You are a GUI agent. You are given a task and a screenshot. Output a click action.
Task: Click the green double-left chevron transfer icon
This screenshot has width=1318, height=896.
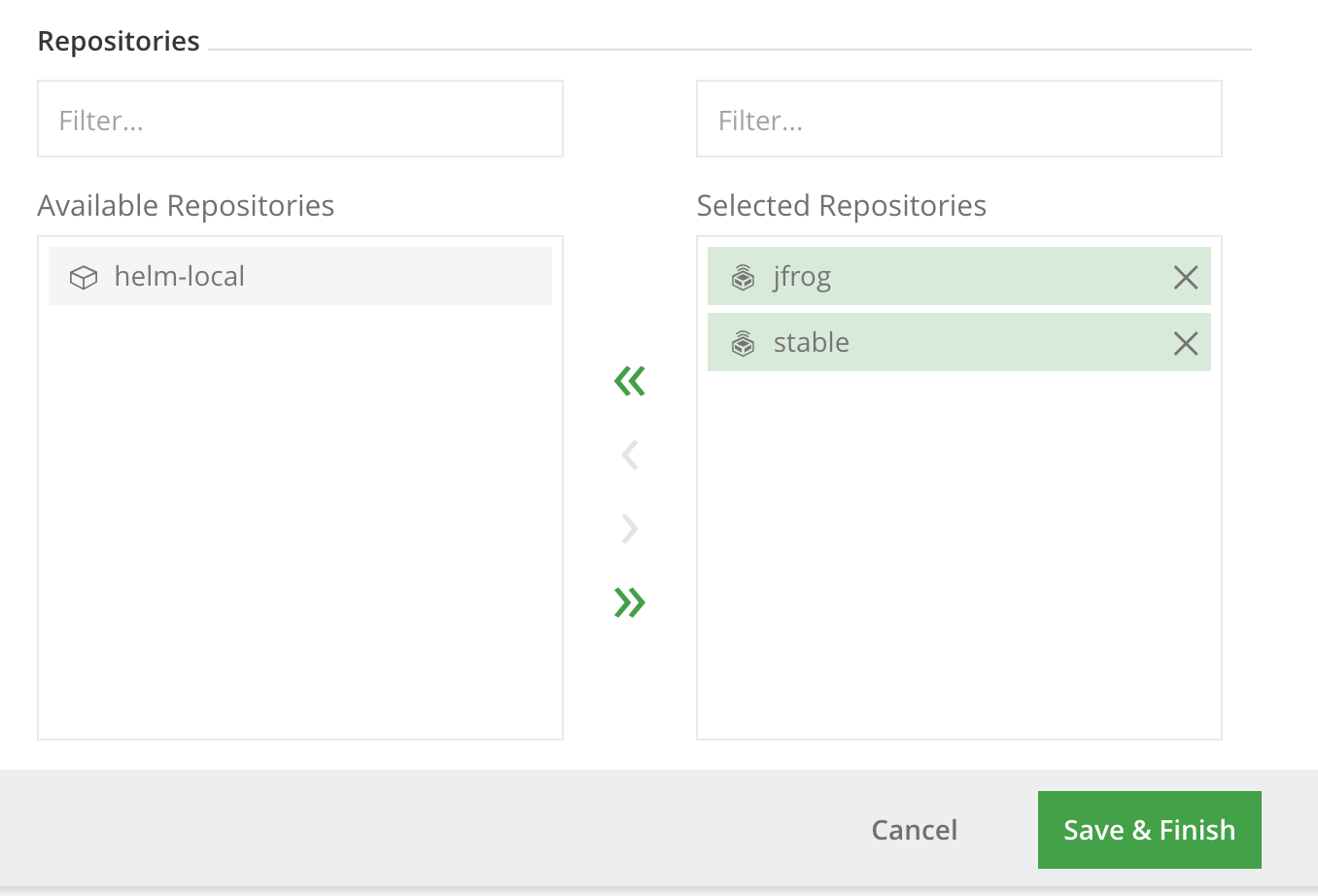629,381
